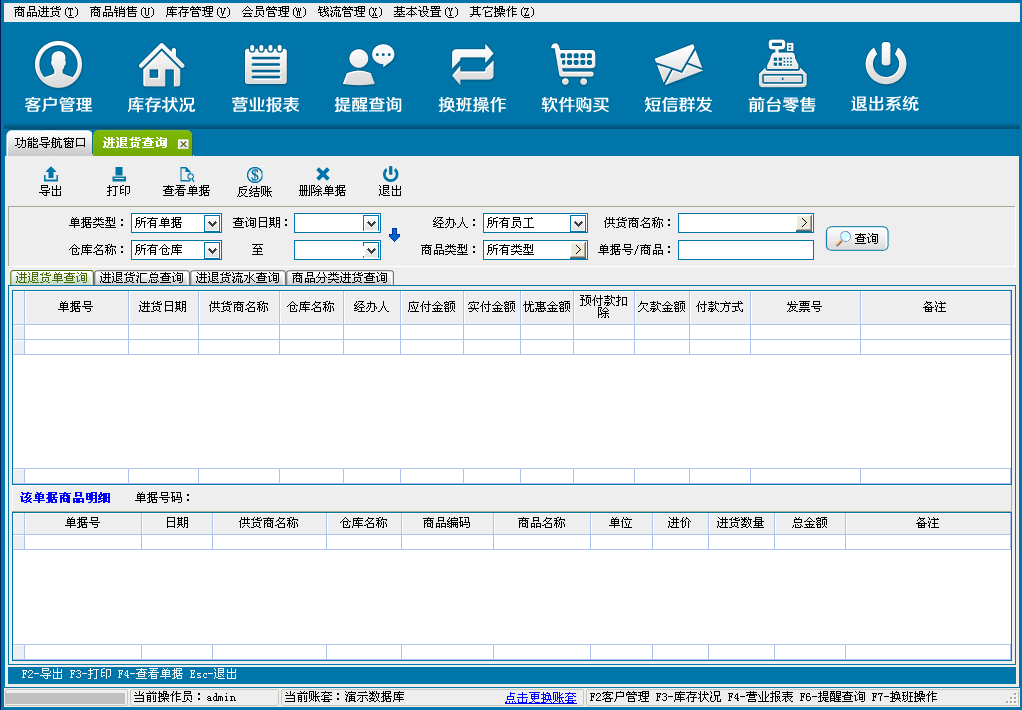
Task: Open the 经办人 employee dropdown
Action: (x=578, y=223)
